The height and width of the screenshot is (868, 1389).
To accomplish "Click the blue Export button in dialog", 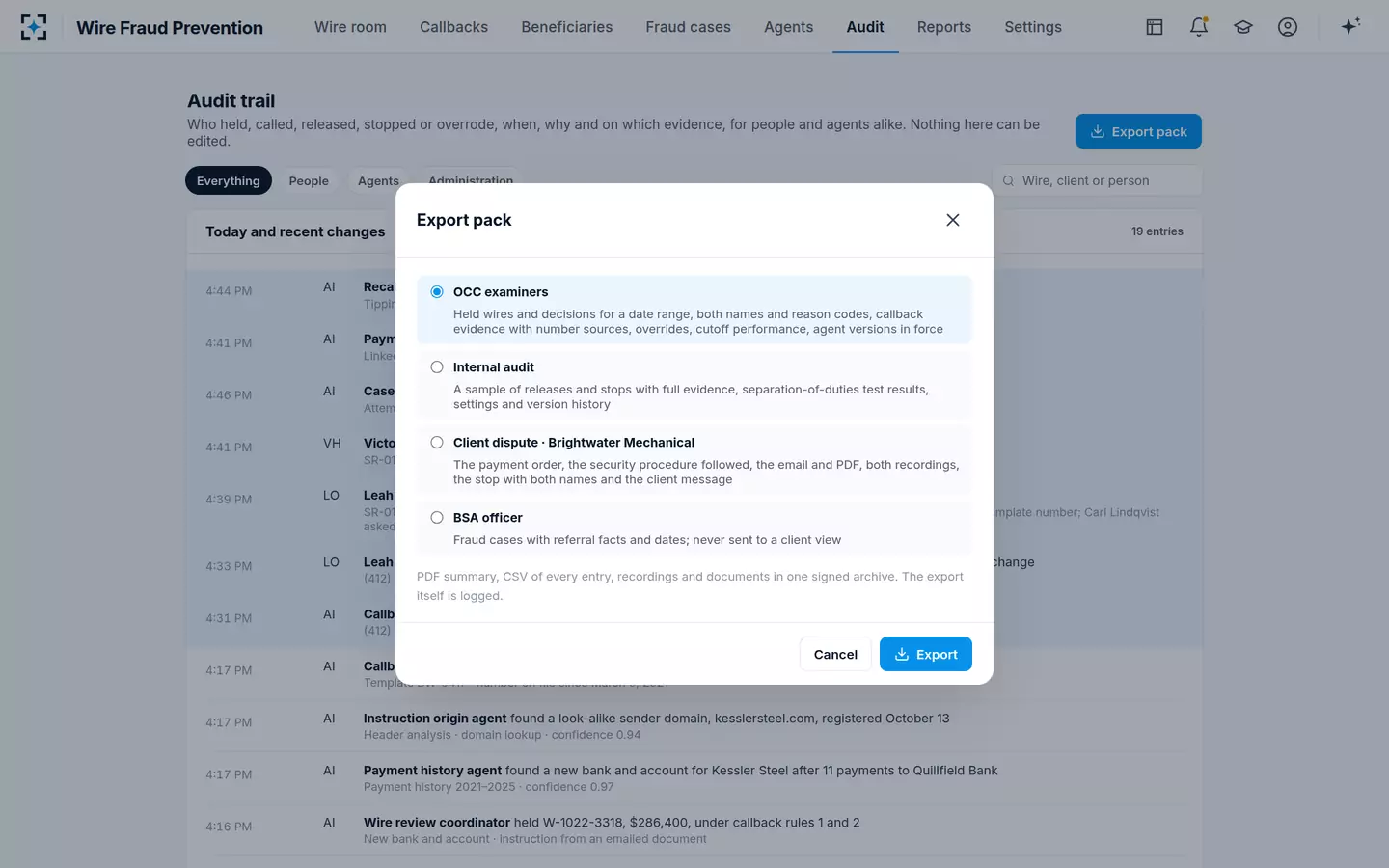I will coord(926,654).
